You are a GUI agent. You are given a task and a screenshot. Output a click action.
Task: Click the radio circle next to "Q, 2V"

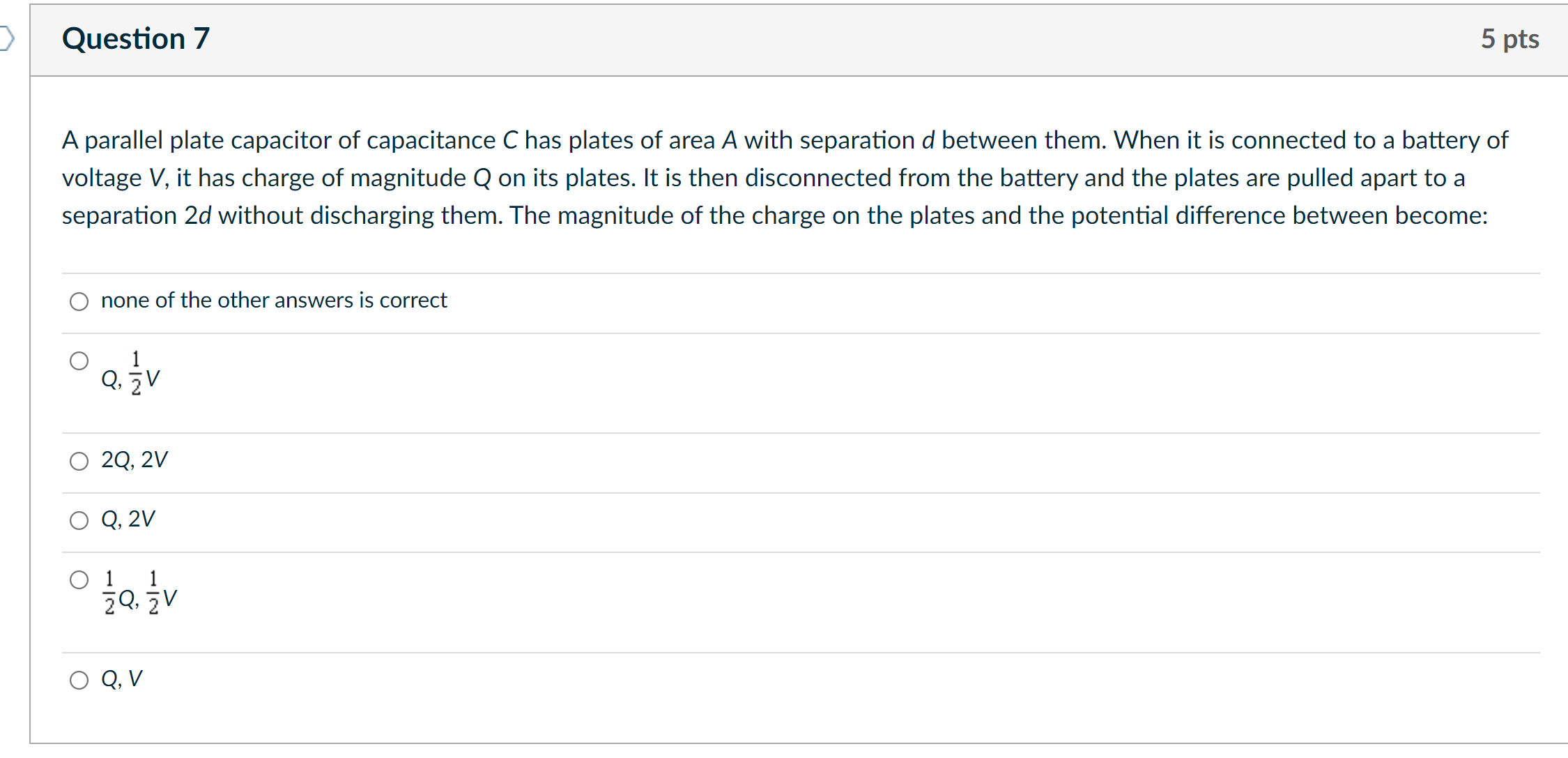point(79,520)
